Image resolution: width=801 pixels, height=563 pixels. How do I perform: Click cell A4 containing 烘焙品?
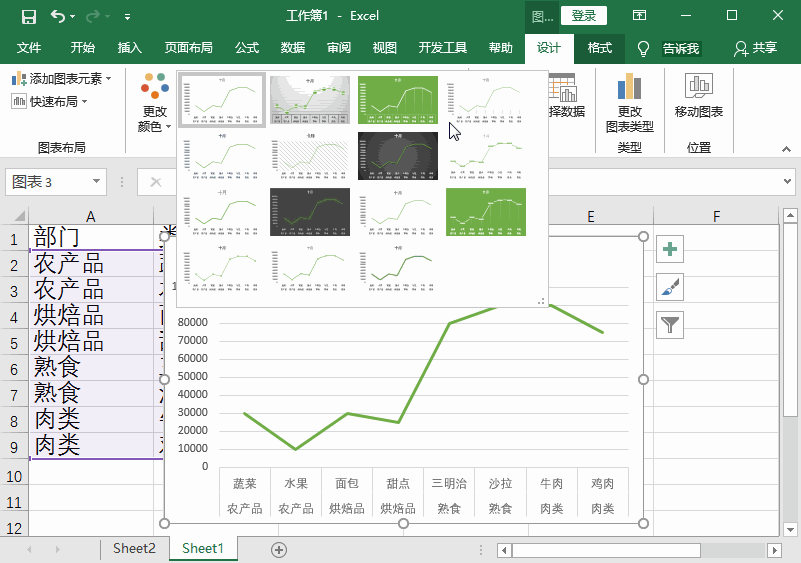point(91,316)
